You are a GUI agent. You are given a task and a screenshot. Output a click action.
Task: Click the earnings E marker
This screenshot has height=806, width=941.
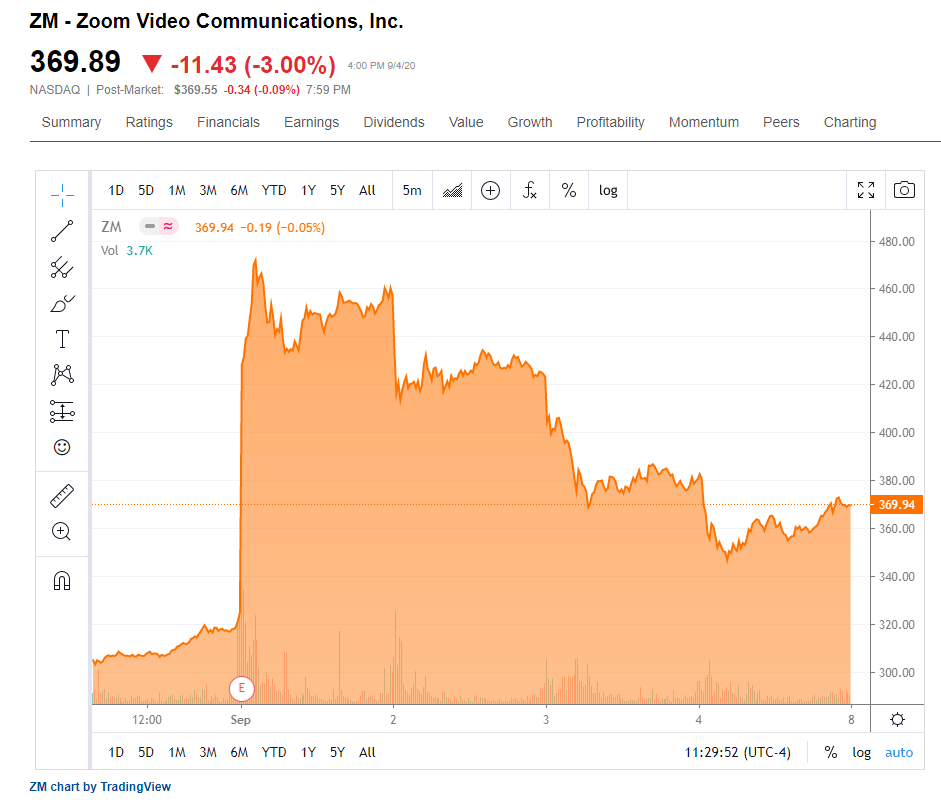242,688
